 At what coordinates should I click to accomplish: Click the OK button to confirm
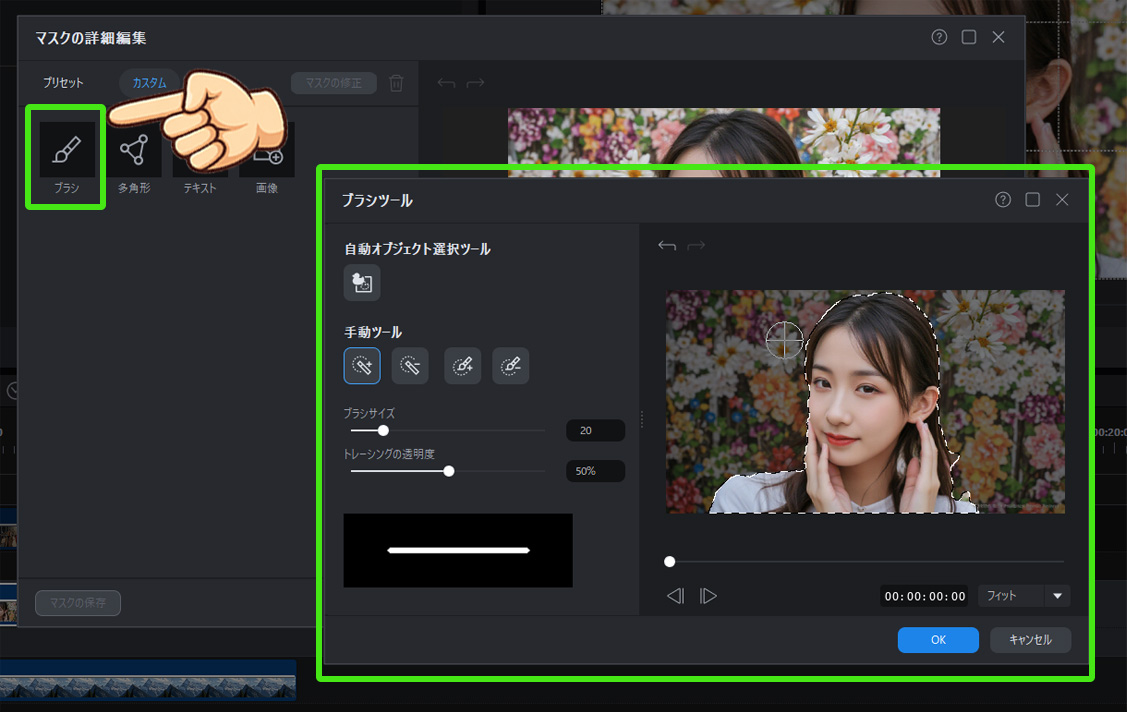click(938, 640)
